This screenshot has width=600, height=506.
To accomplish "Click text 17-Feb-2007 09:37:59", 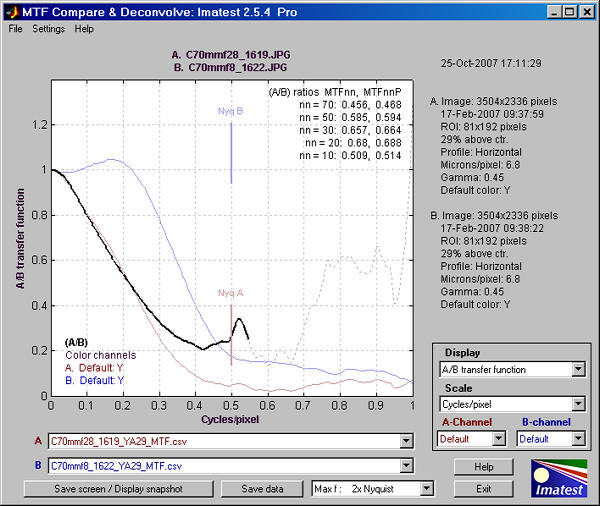I will coord(492,114).
